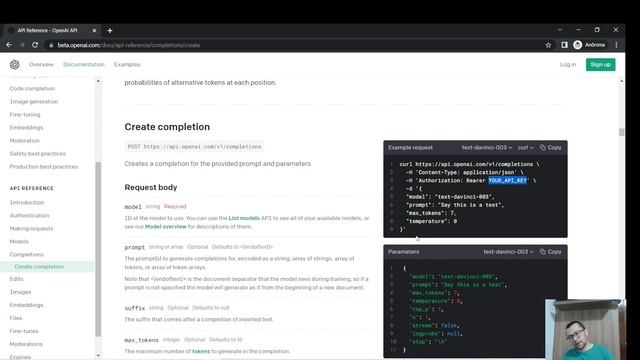Click the browser back arrow
Viewport: 640px width, 360px height.
pos(9,45)
